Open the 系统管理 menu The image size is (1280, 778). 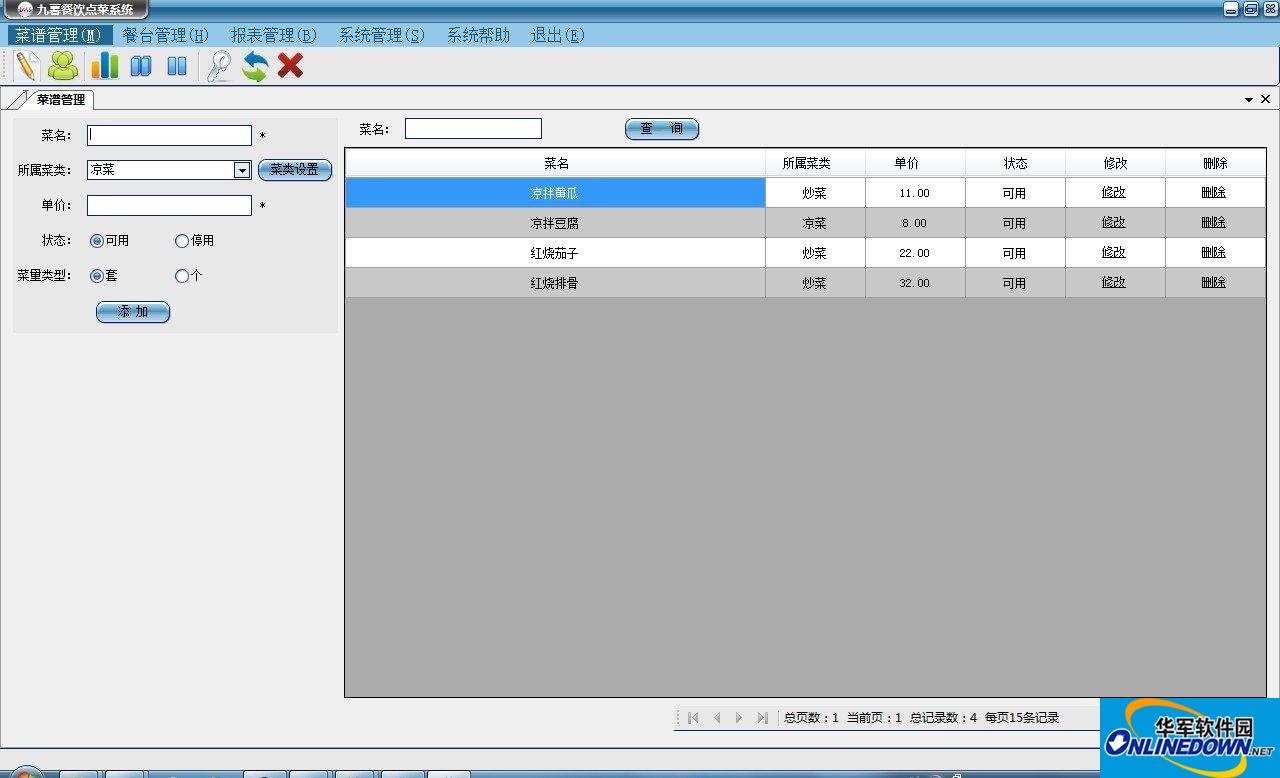[x=381, y=35]
